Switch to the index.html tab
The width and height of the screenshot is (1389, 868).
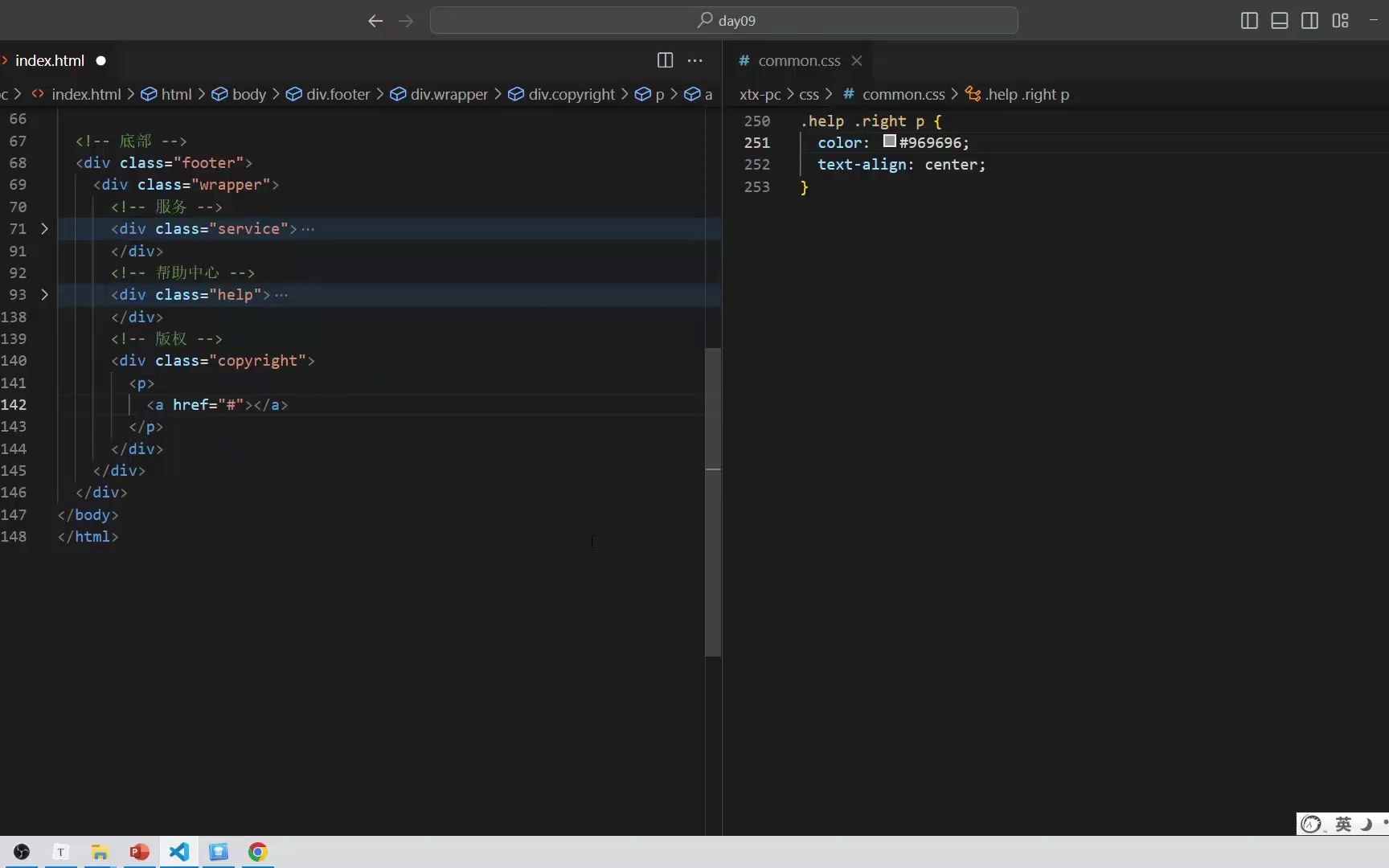click(50, 60)
